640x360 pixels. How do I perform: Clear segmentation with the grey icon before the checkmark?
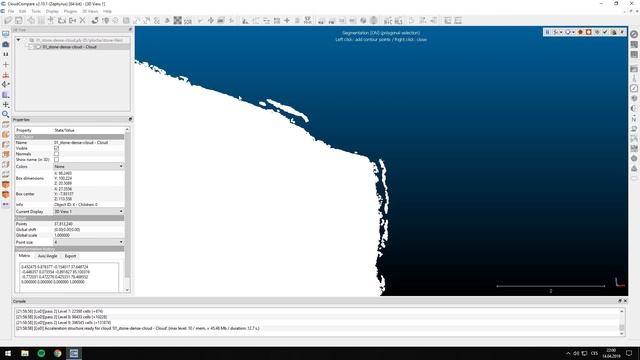[597, 32]
